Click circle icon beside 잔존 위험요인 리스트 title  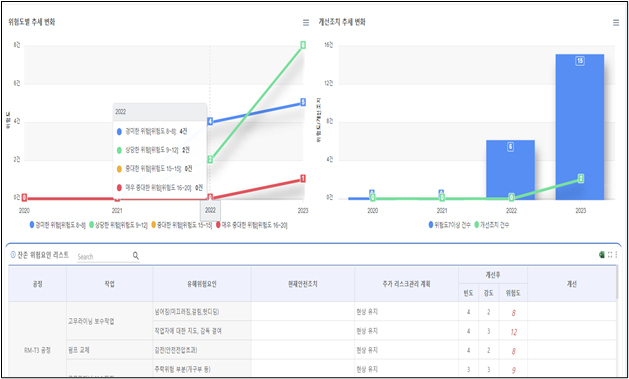(13, 255)
